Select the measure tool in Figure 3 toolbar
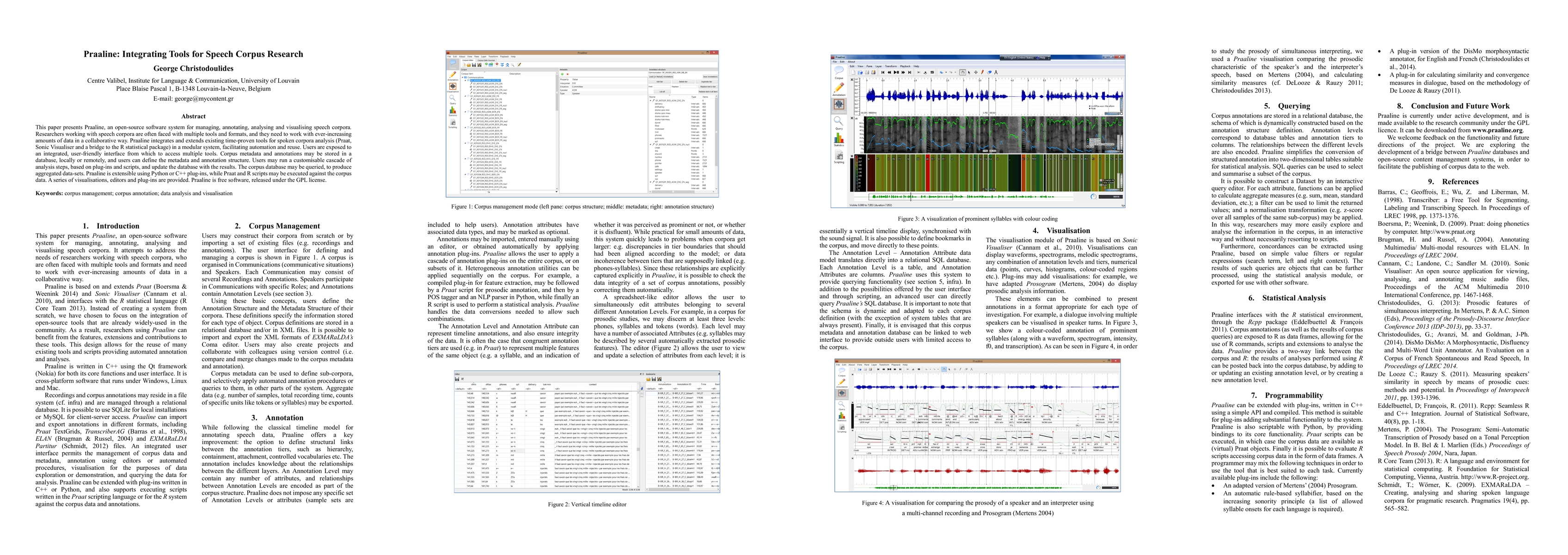This screenshot has height=555, width=1568. click(x=997, y=73)
